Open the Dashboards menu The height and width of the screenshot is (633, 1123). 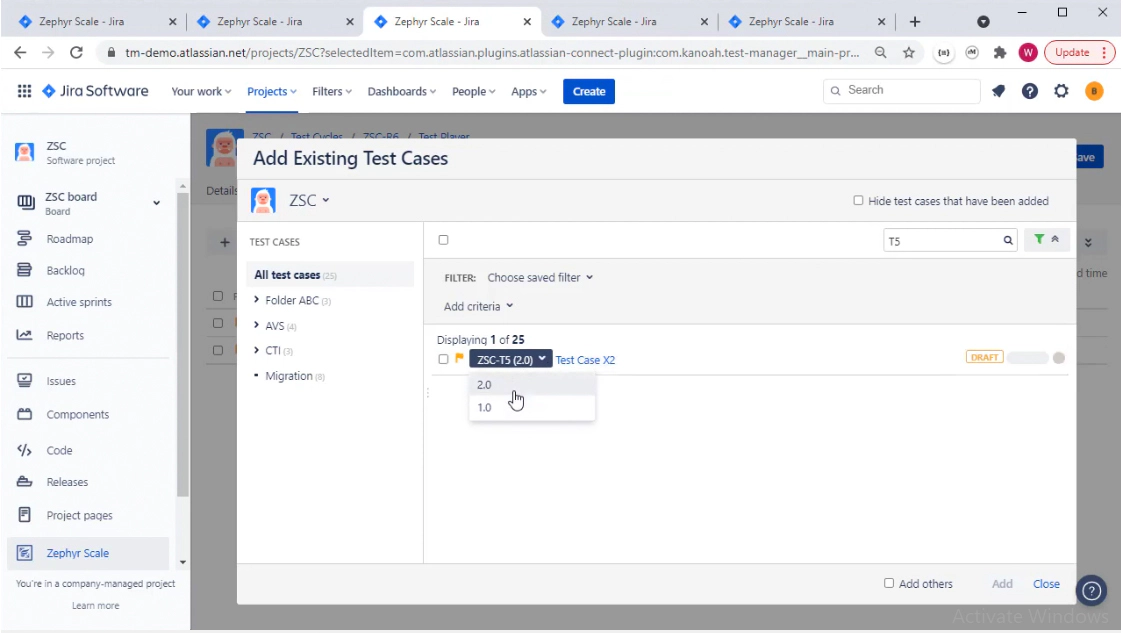pos(398,90)
